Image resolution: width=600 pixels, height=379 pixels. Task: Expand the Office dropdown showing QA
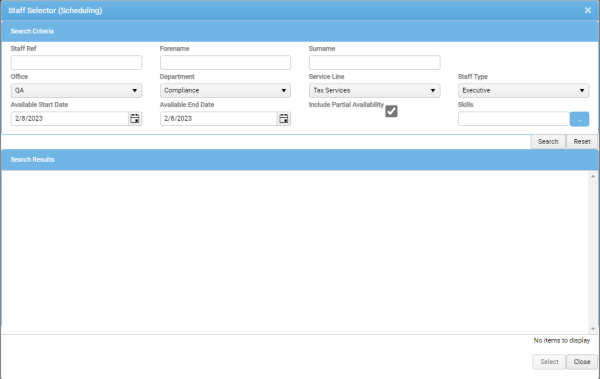(x=76, y=91)
